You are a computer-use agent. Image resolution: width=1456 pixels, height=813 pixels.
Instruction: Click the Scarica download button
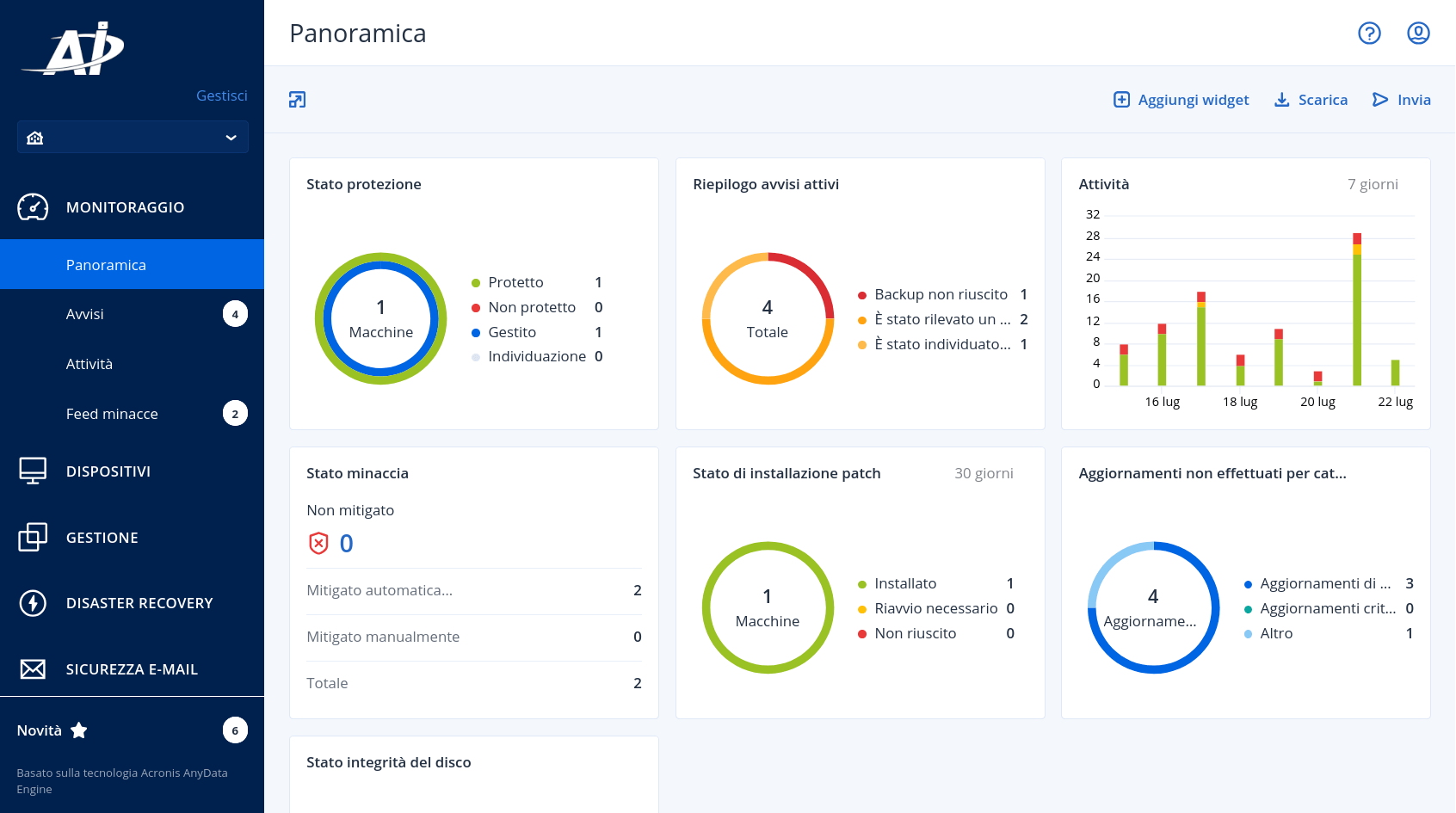coord(1311,100)
